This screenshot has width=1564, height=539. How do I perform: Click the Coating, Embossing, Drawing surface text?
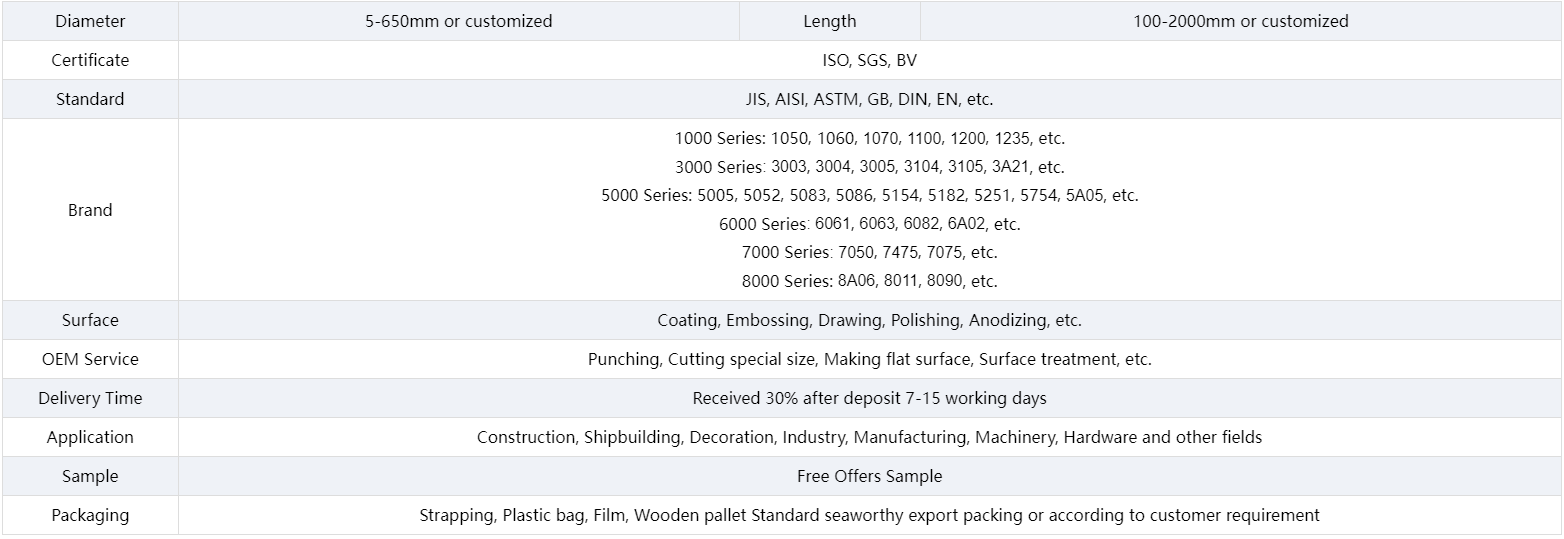[x=869, y=320]
